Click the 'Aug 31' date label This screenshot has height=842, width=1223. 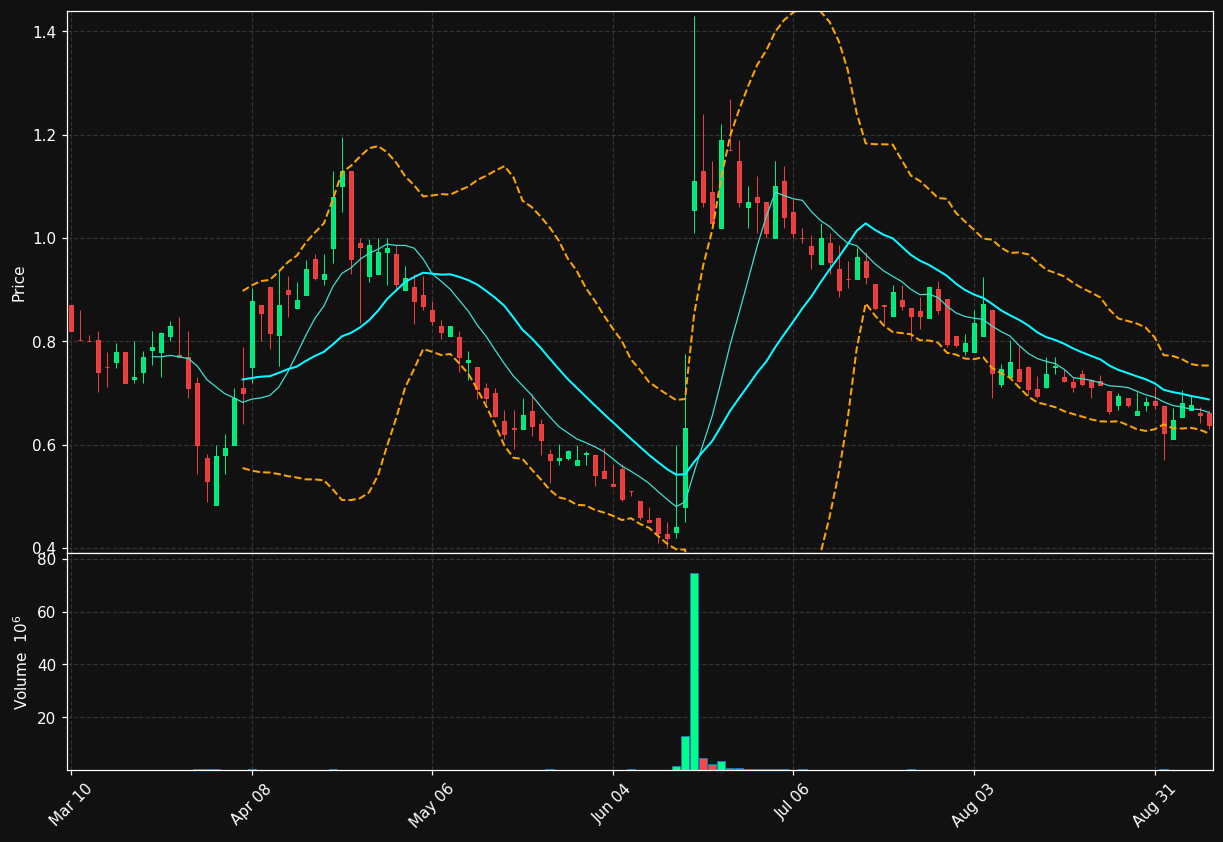1156,806
